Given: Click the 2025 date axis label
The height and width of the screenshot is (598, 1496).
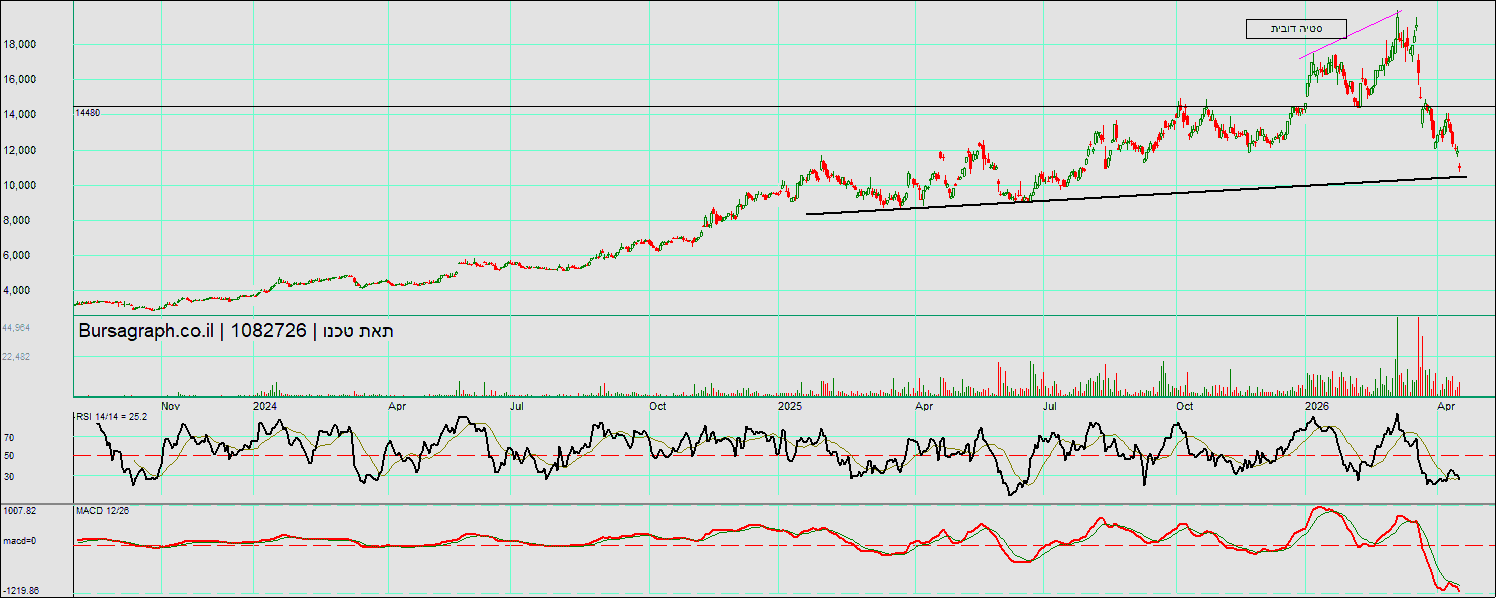Looking at the screenshot, I should [x=790, y=406].
